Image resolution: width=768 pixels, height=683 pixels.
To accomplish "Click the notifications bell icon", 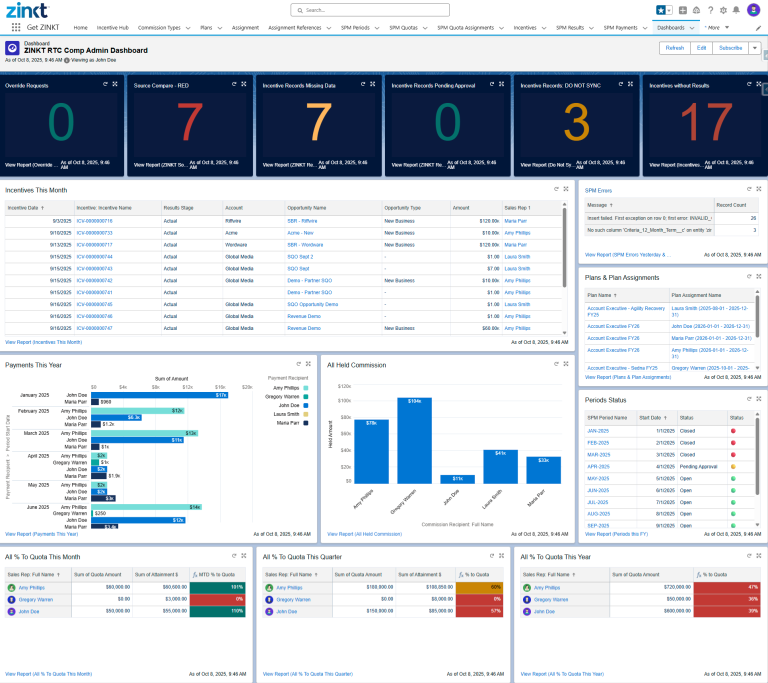I will [x=737, y=10].
